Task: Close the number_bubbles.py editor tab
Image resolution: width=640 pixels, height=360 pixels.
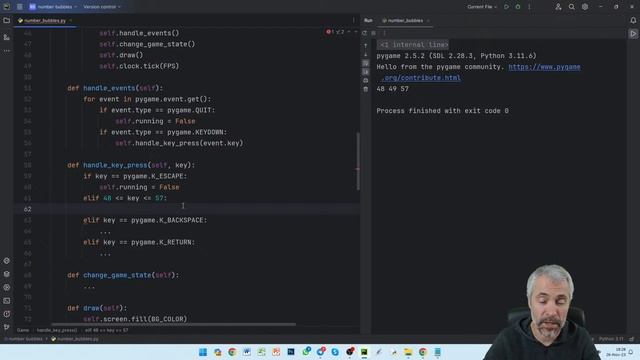Action: click(x=70, y=20)
